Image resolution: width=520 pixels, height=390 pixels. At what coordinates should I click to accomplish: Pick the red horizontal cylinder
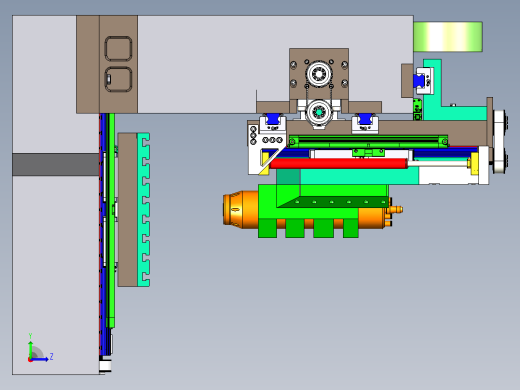[x=338, y=163]
